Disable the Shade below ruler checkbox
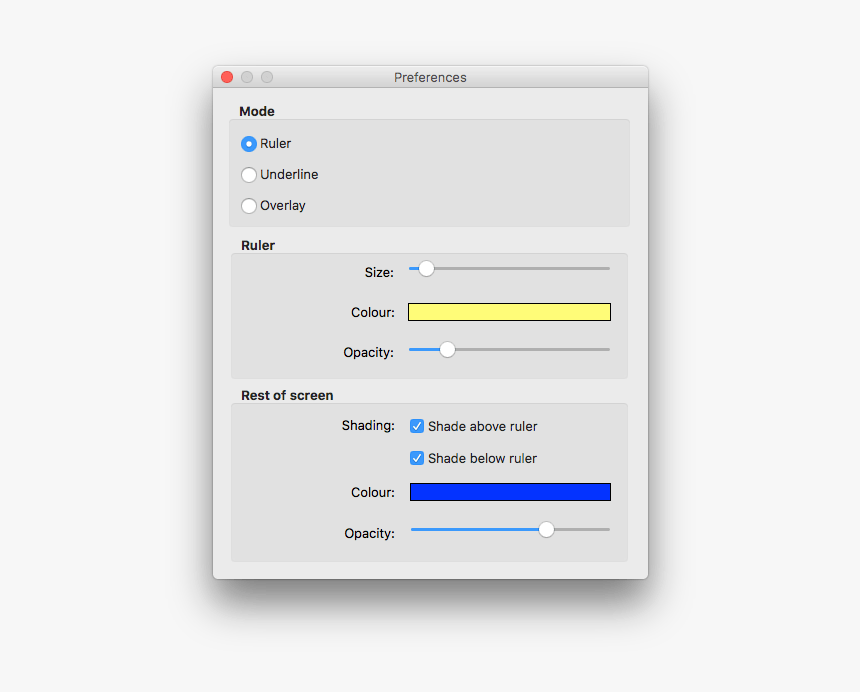860x692 pixels. point(416,457)
